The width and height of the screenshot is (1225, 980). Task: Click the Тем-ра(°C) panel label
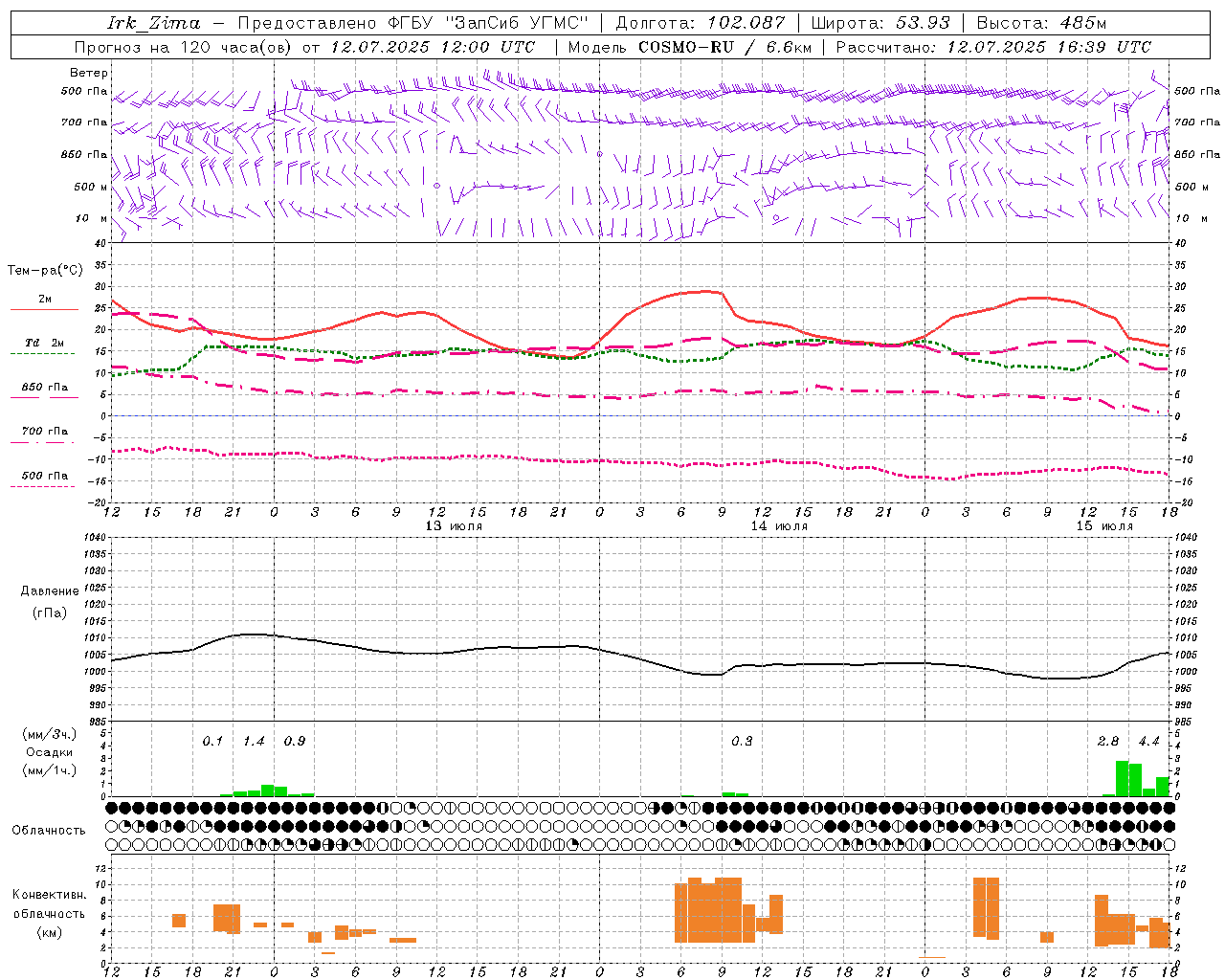pos(46,271)
